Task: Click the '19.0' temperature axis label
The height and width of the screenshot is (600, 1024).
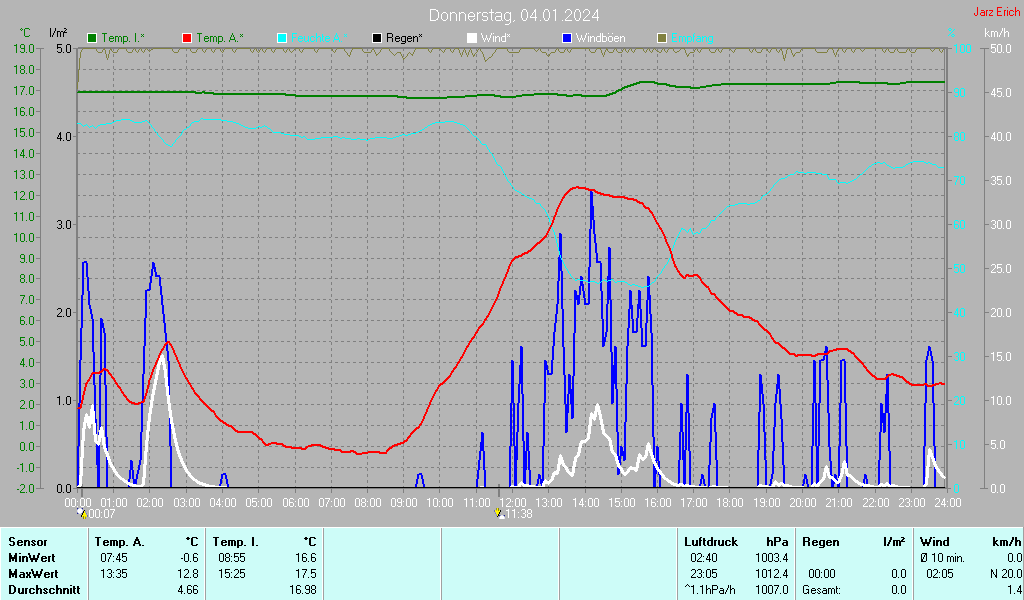Action: tap(24, 48)
